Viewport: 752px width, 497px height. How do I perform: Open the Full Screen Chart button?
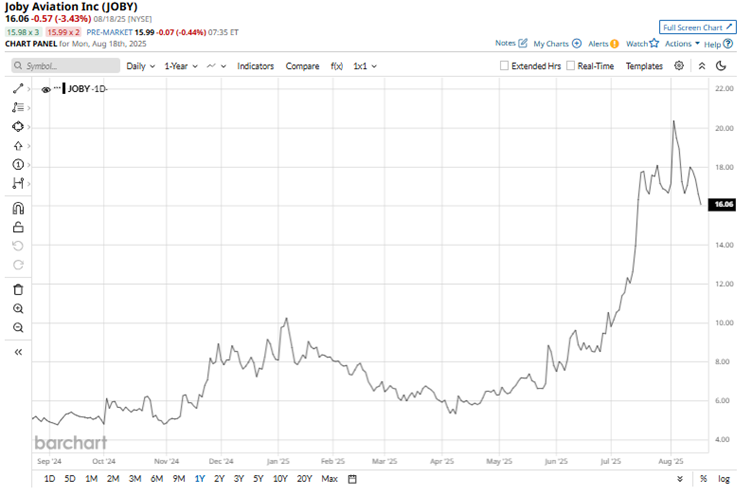(x=697, y=27)
